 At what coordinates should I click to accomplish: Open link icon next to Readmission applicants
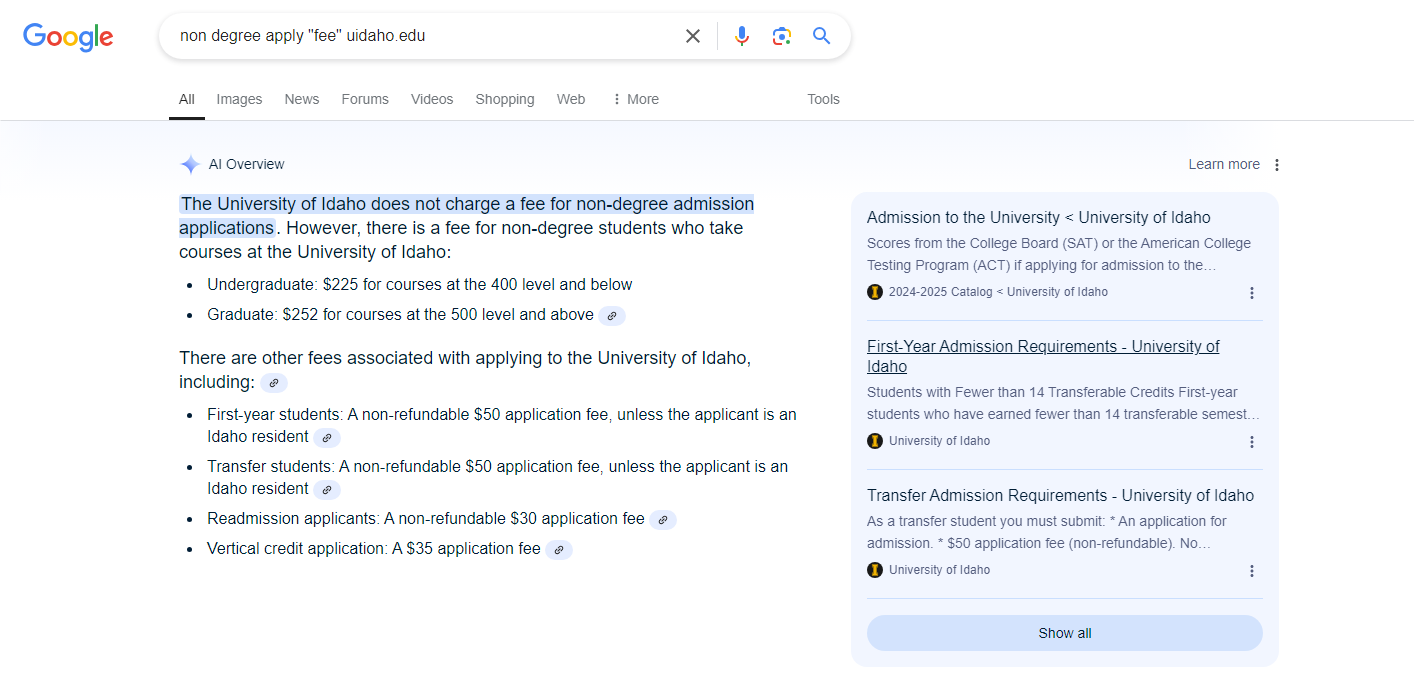tap(663, 520)
